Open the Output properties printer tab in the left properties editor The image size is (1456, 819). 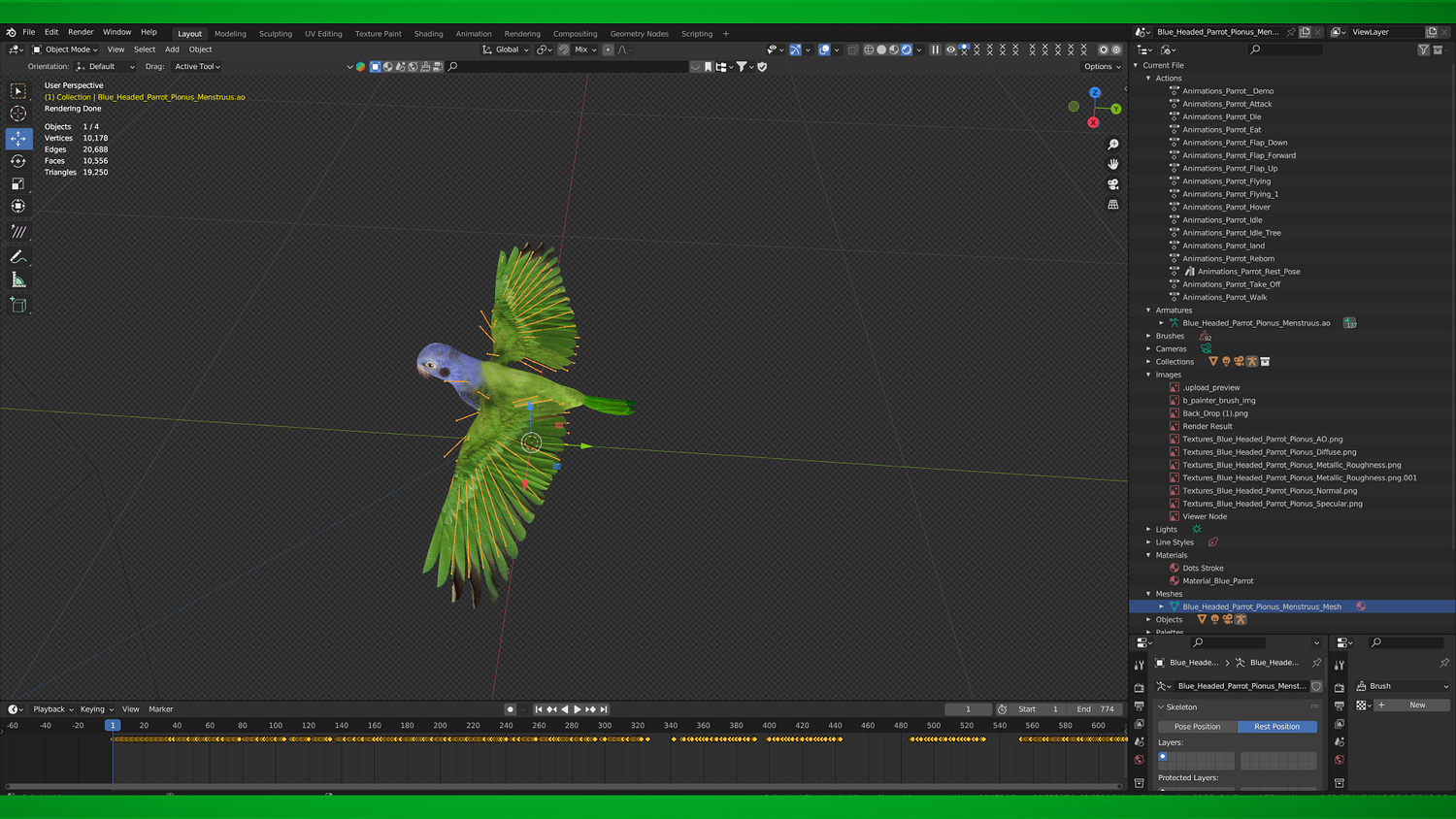[x=1140, y=706]
